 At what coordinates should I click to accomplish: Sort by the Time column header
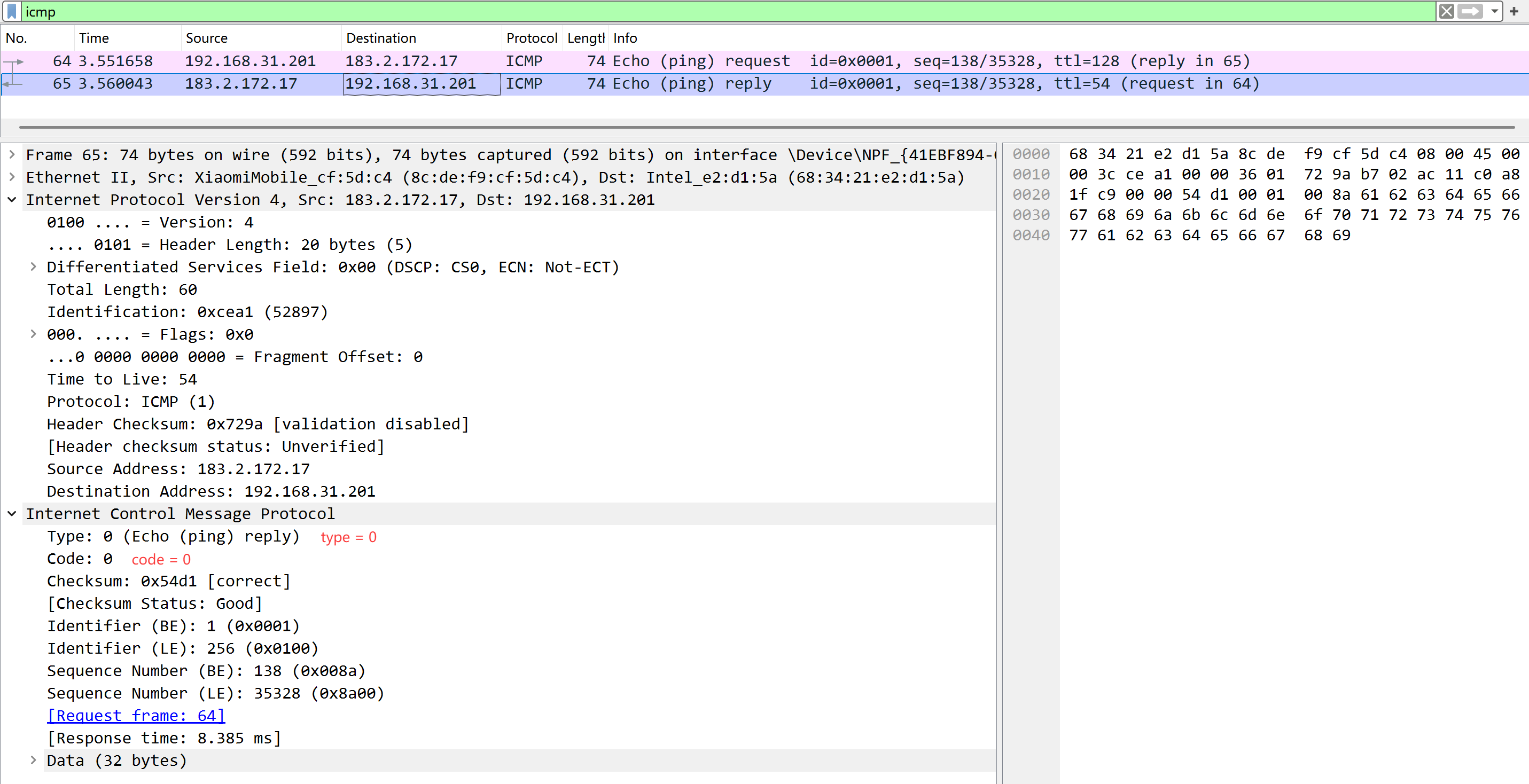click(94, 38)
